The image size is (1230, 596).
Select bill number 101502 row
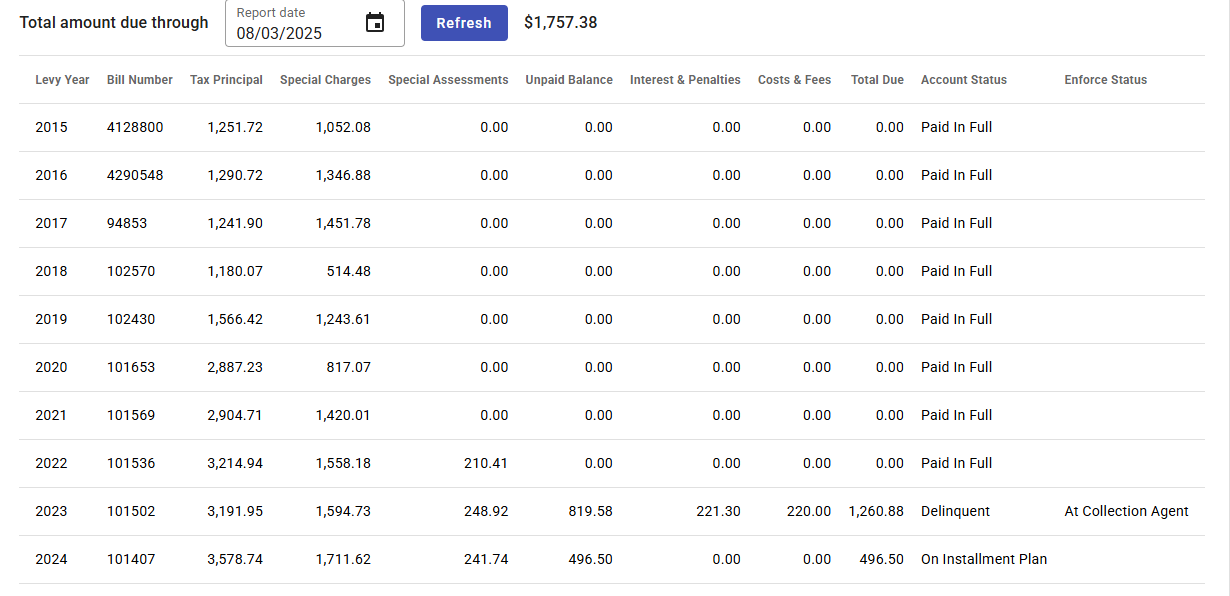pyautogui.click(x=131, y=511)
